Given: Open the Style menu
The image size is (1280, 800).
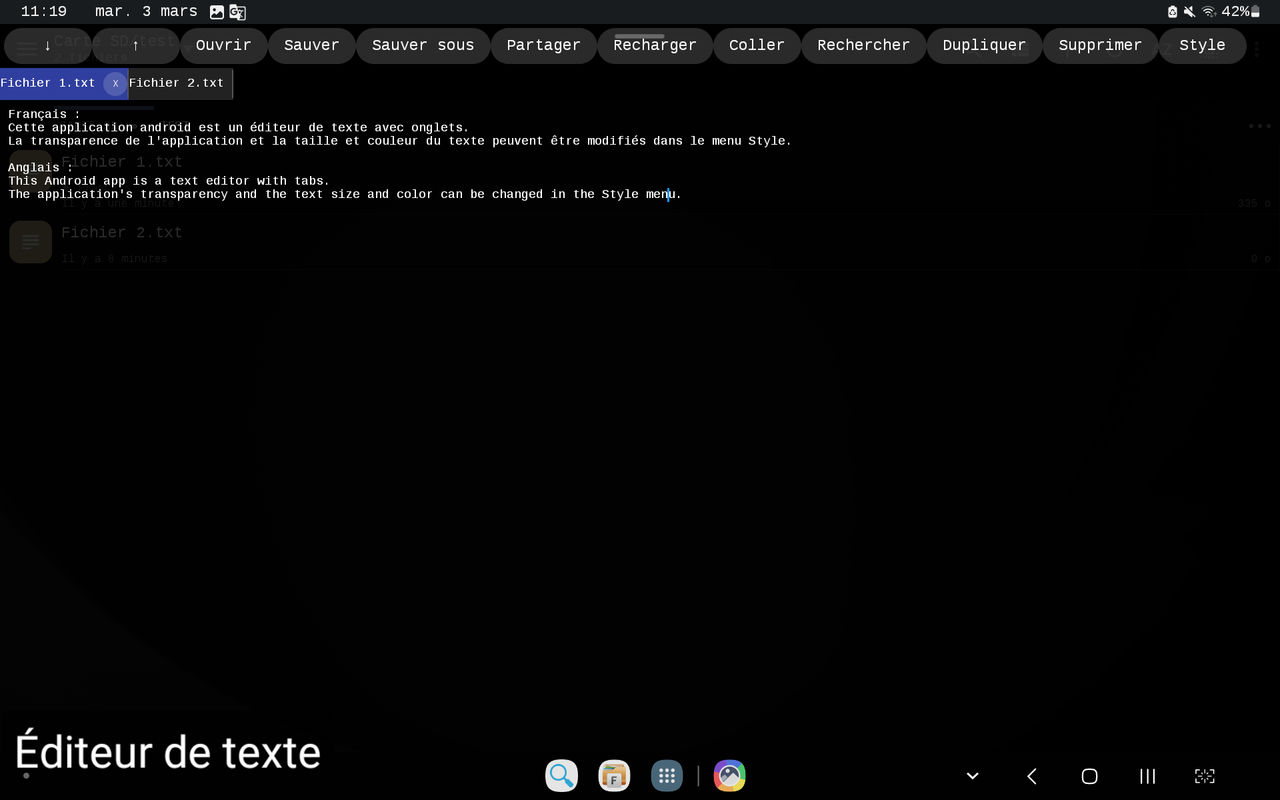Looking at the screenshot, I should pyautogui.click(x=1201, y=46).
